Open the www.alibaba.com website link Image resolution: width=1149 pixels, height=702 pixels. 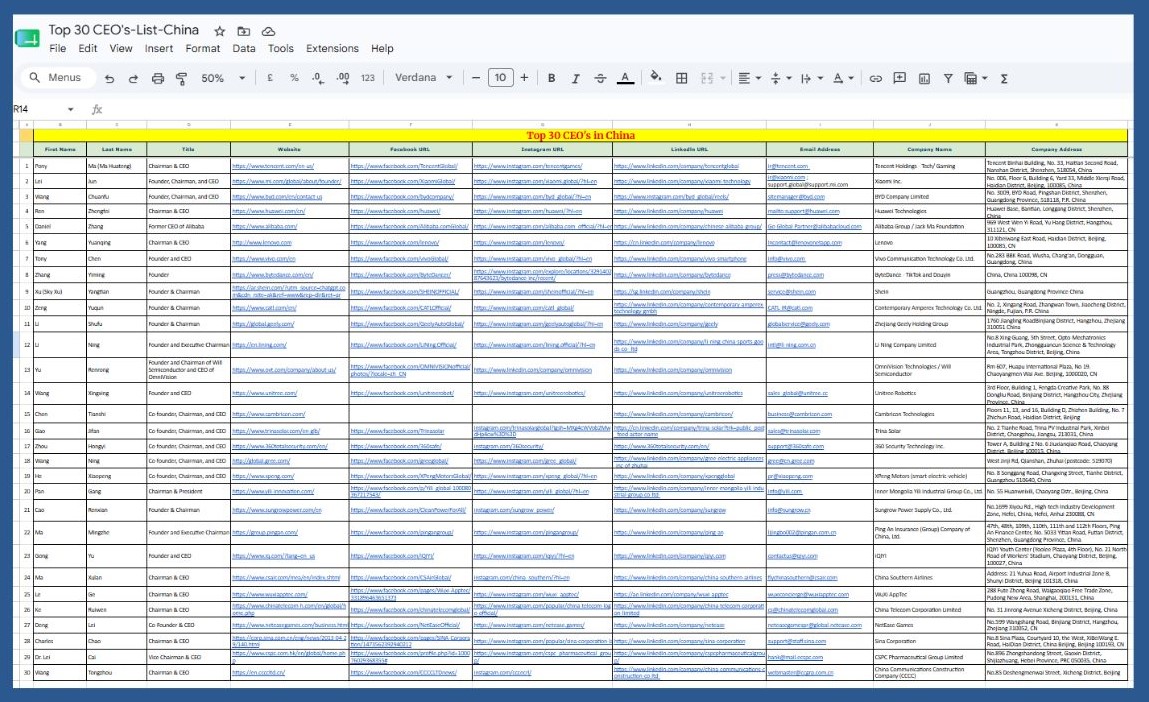point(265,226)
